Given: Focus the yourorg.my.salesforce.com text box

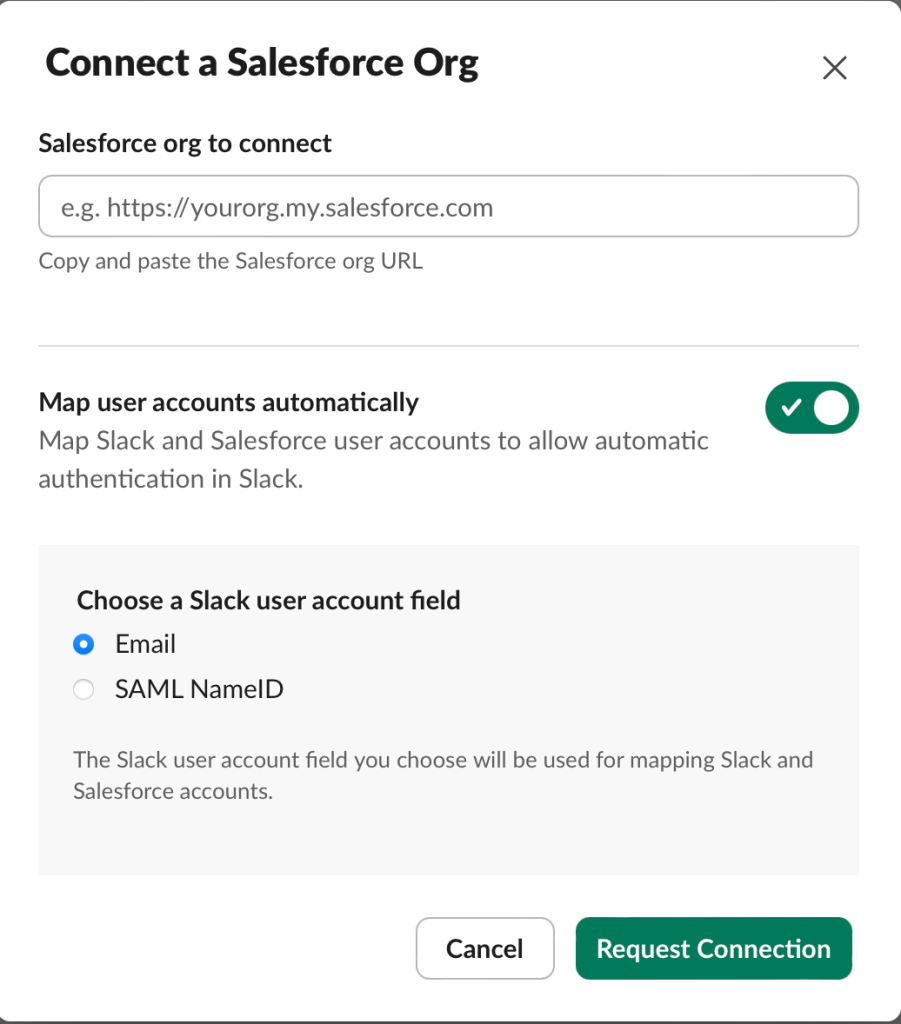Looking at the screenshot, I should (x=448, y=206).
